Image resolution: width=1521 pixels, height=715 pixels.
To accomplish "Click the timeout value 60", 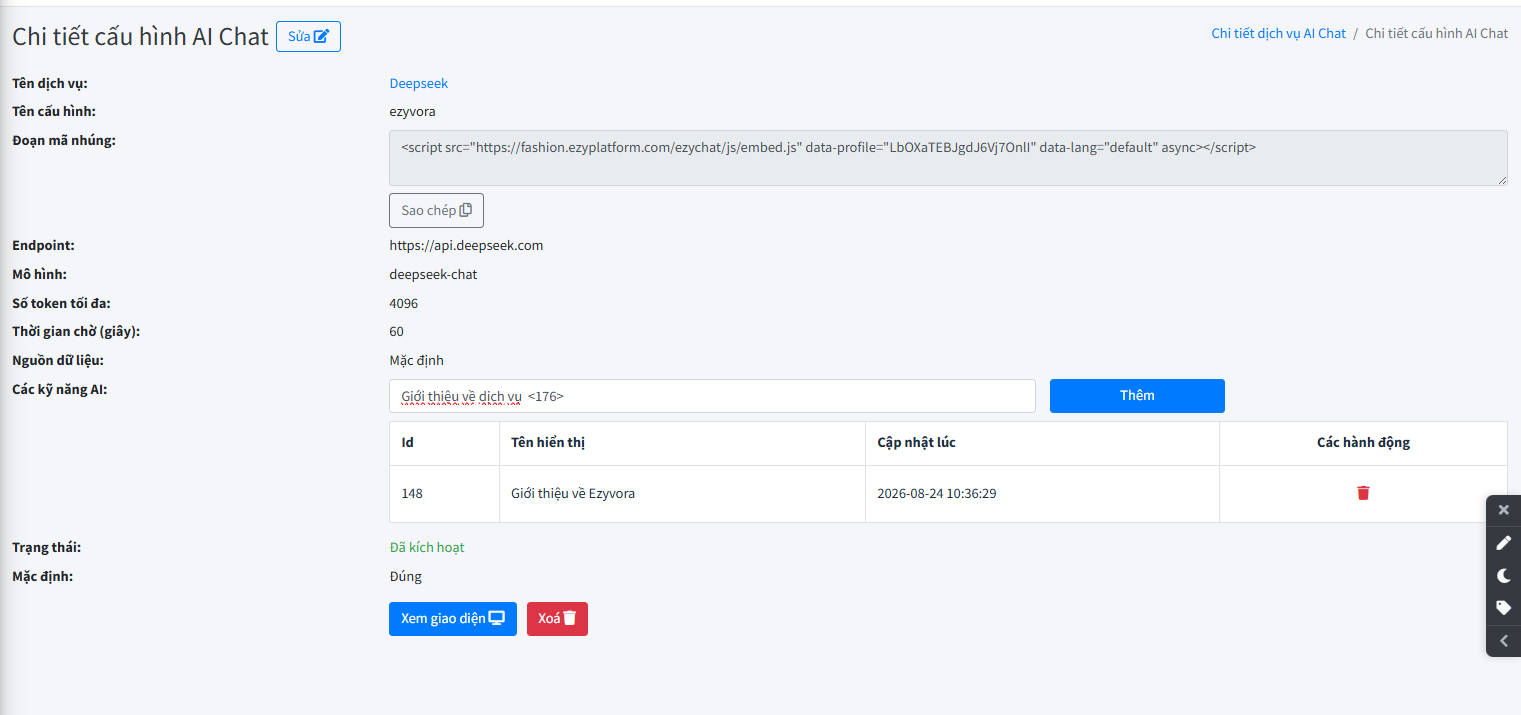I will pos(396,331).
